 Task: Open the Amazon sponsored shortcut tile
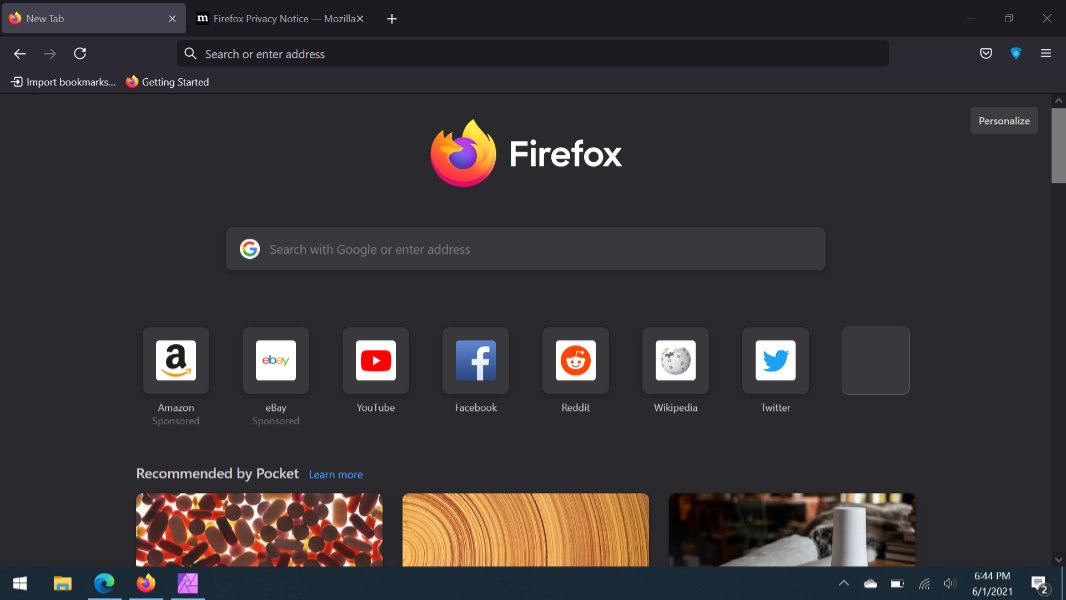tap(176, 360)
